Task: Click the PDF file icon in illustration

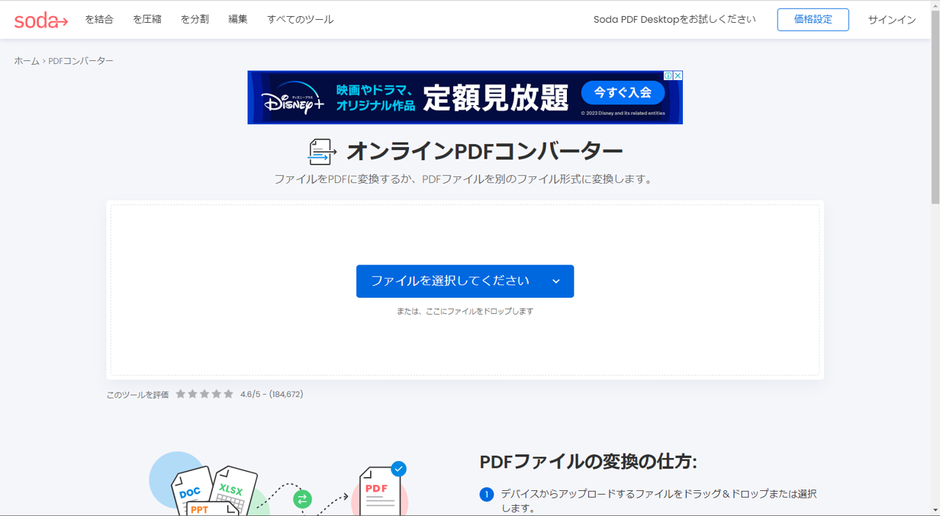Action: pyautogui.click(x=379, y=491)
